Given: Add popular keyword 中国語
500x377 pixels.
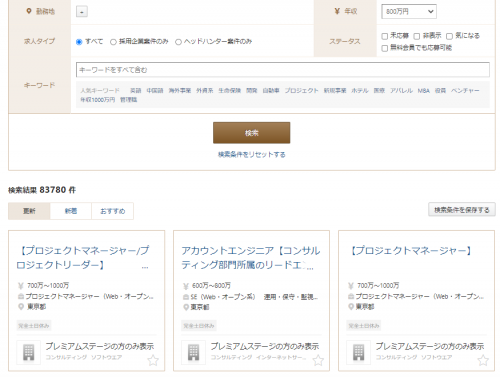Looking at the screenshot, I should [x=155, y=91].
